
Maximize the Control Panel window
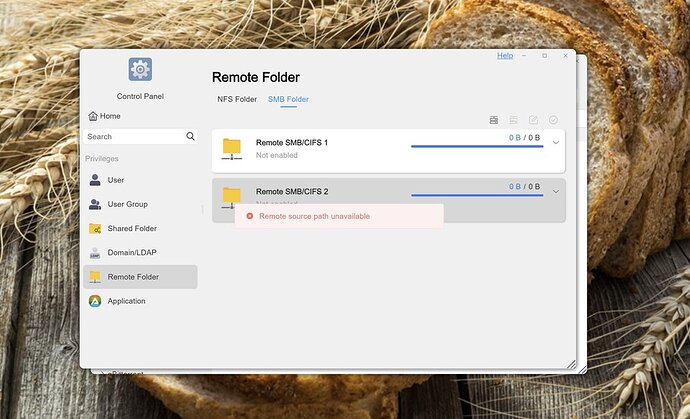(x=544, y=56)
